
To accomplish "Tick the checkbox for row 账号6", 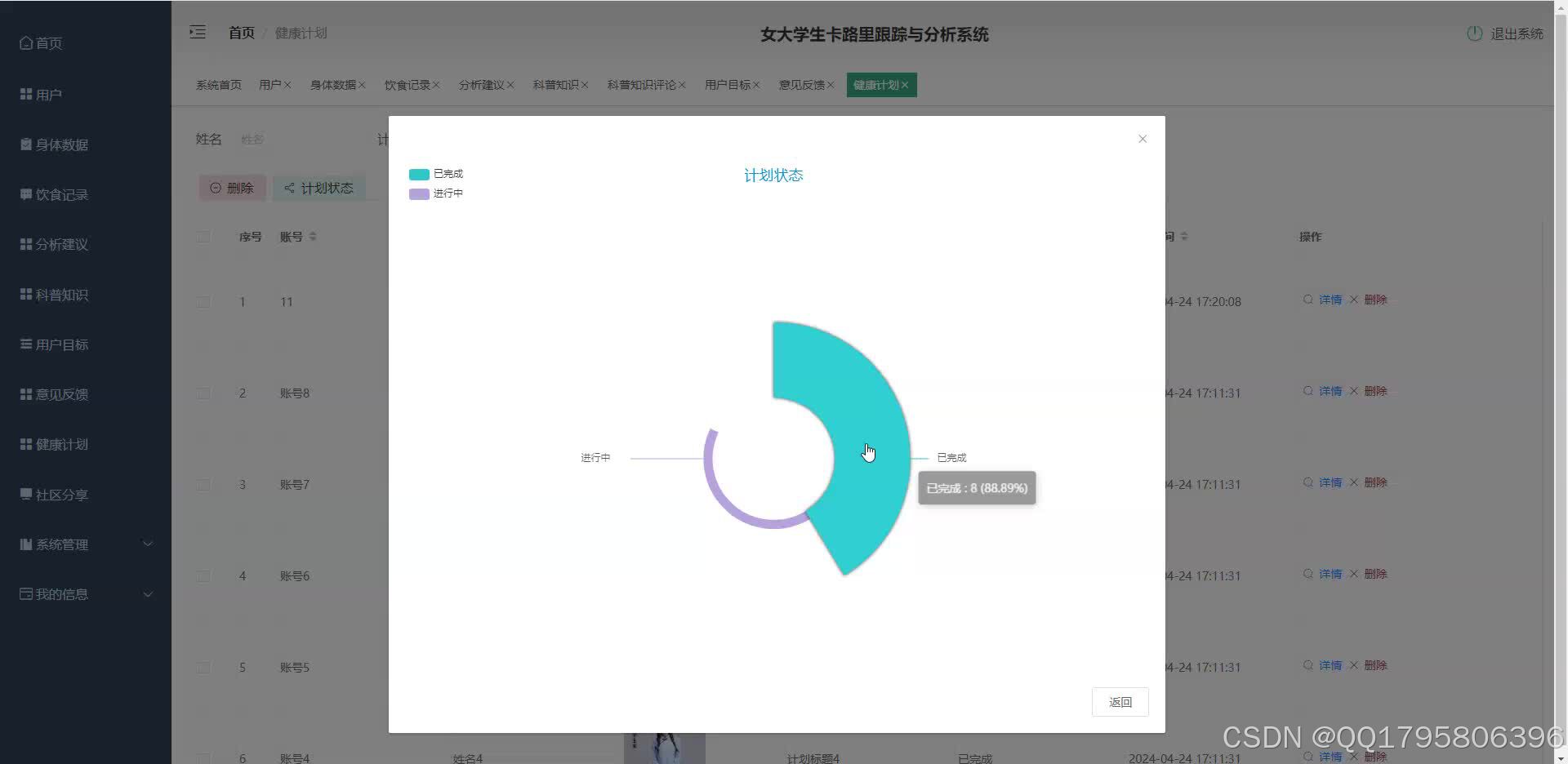I will tap(203, 576).
